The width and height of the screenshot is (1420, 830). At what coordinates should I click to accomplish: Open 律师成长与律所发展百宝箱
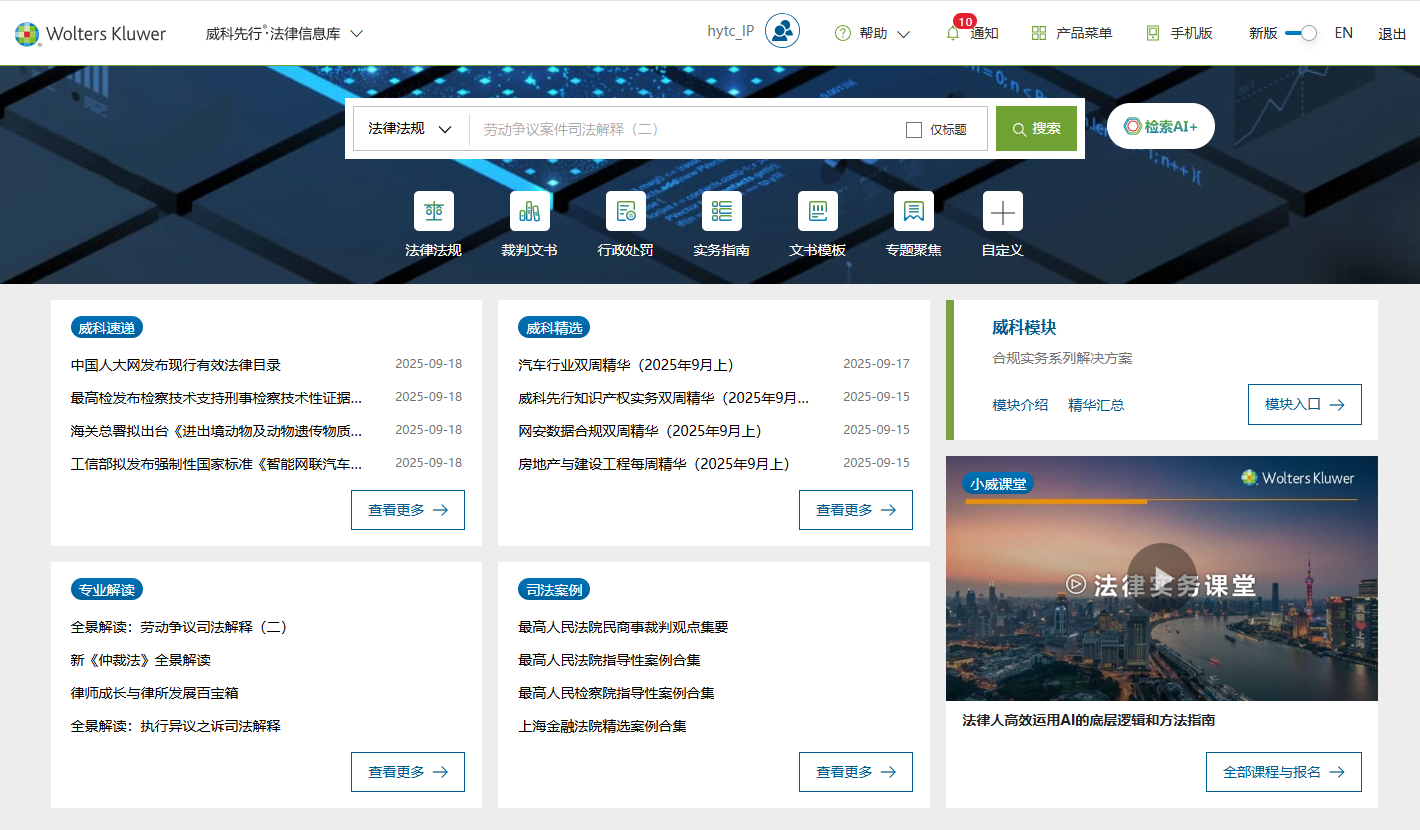click(155, 693)
